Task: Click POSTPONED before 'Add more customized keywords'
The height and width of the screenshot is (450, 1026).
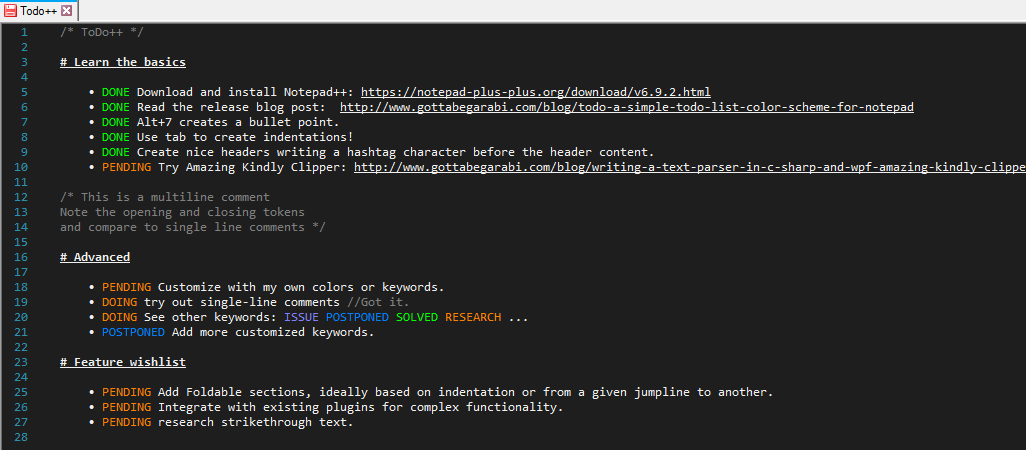Action: (133, 332)
